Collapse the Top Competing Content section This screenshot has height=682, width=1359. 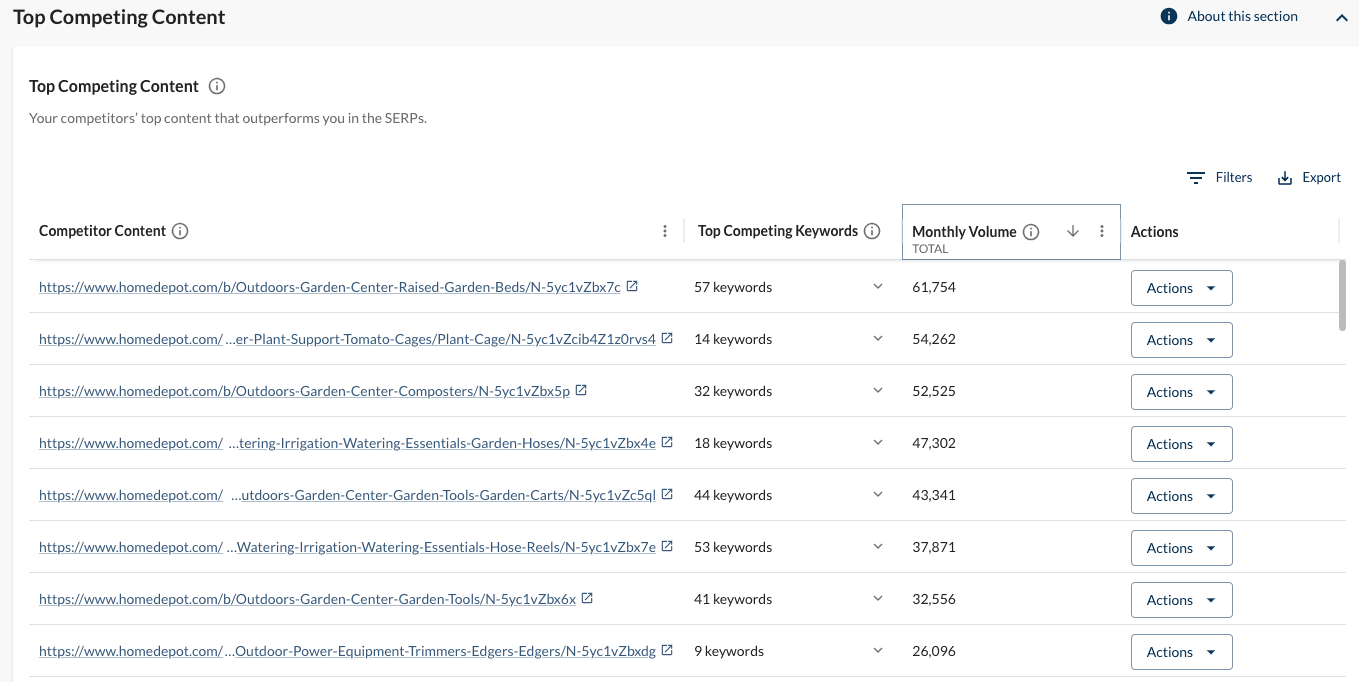(1341, 17)
